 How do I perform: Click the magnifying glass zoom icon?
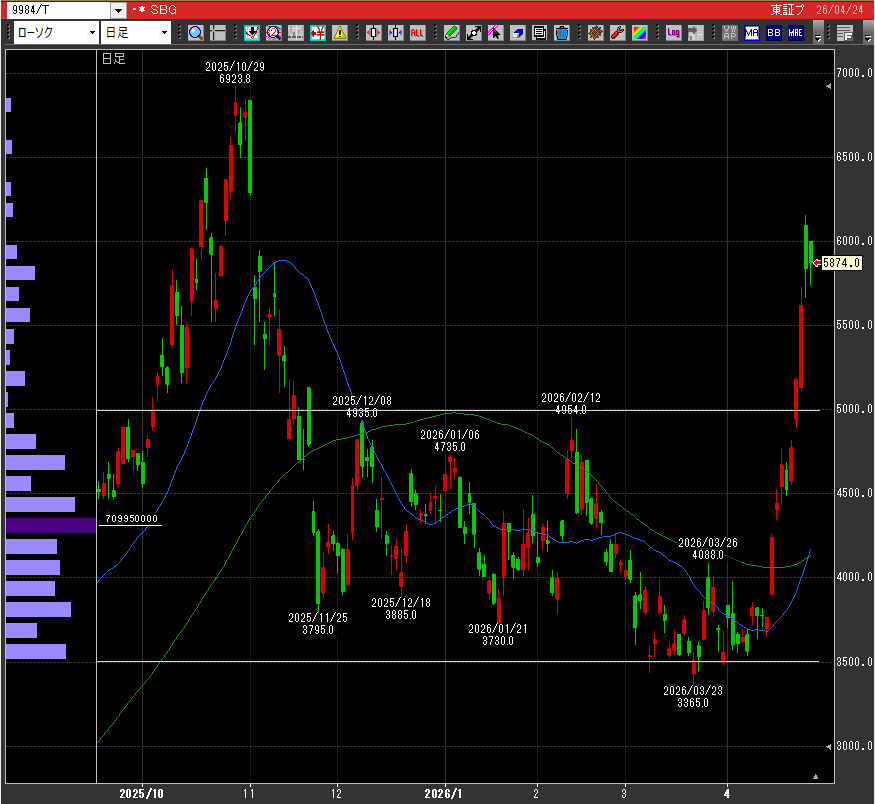coord(196,33)
